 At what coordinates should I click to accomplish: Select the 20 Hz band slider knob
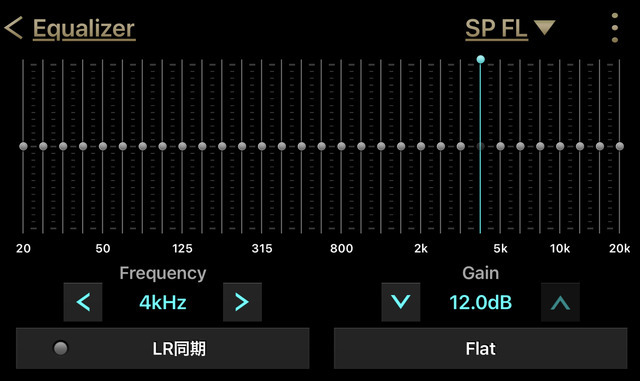(x=23, y=146)
